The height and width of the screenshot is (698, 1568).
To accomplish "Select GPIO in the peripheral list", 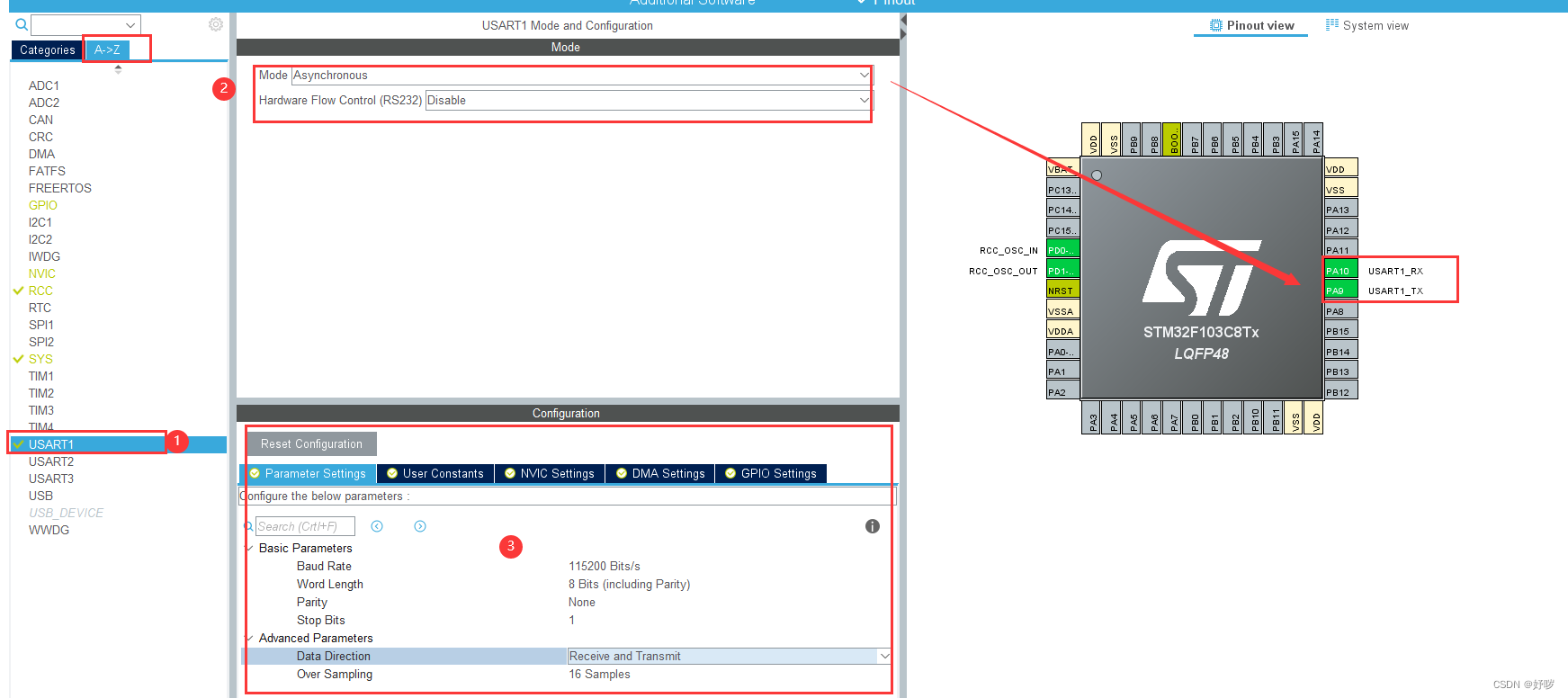I will 42,205.
